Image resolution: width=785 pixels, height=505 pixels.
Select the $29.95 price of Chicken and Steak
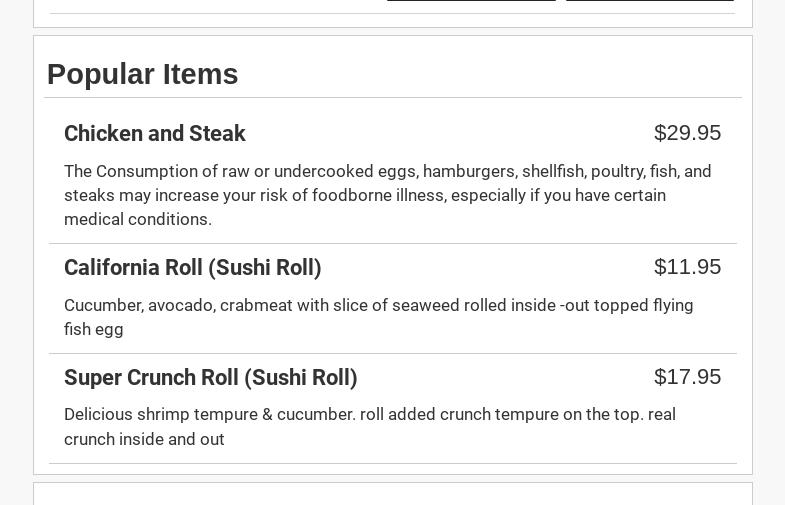coord(687,133)
